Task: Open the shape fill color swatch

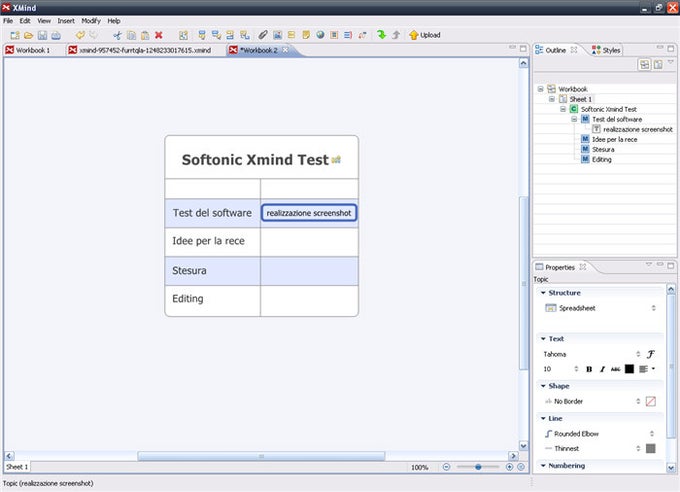Action: tap(651, 401)
